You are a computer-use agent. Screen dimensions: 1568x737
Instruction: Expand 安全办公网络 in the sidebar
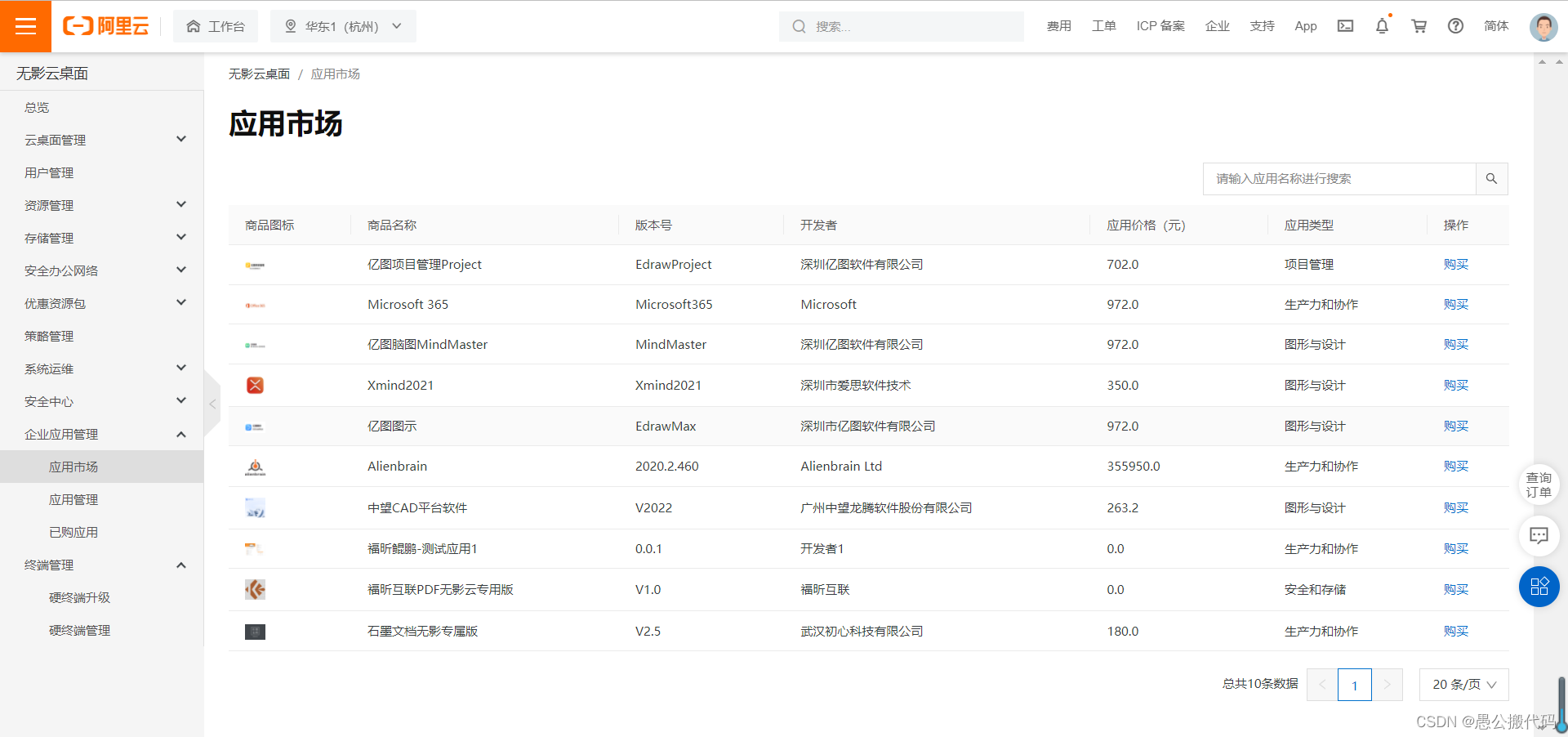point(102,270)
